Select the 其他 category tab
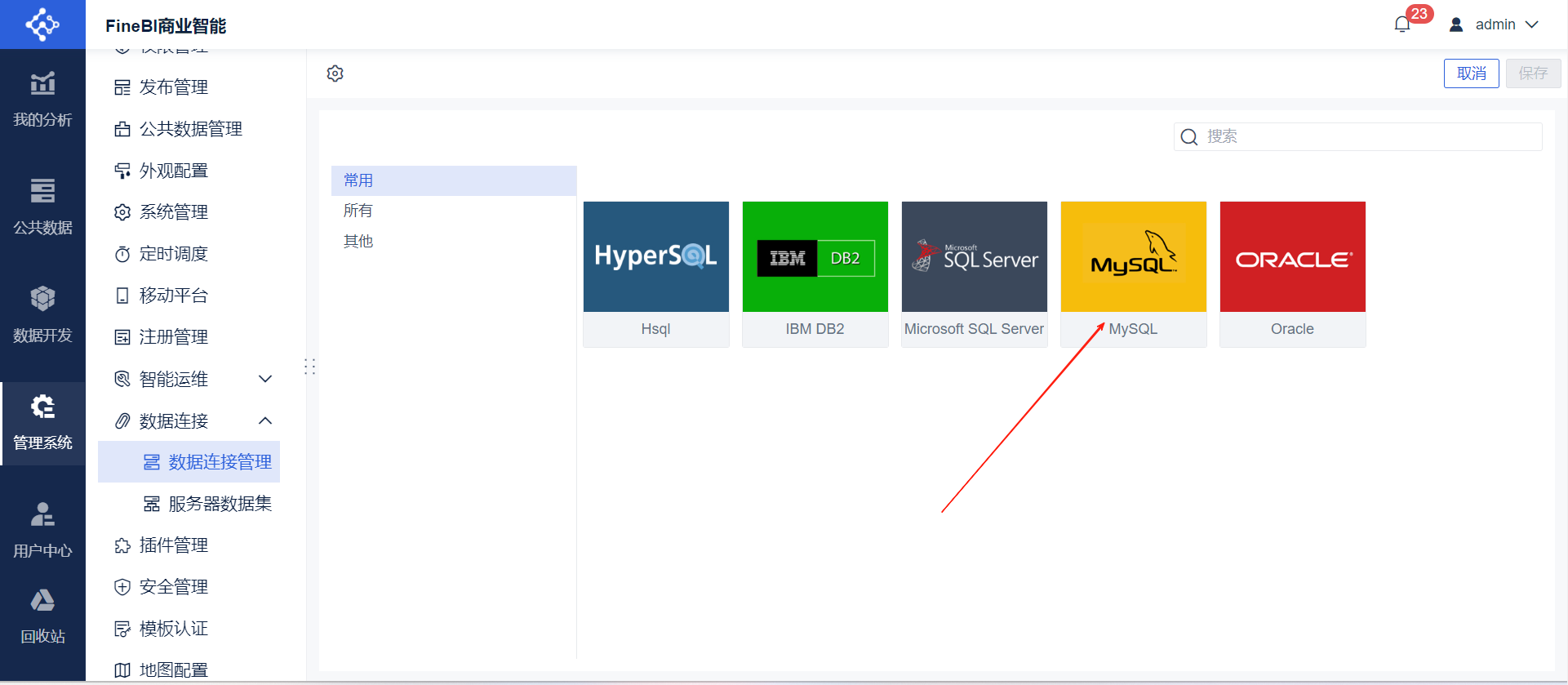Image resolution: width=1568 pixels, height=685 pixels. click(454, 241)
